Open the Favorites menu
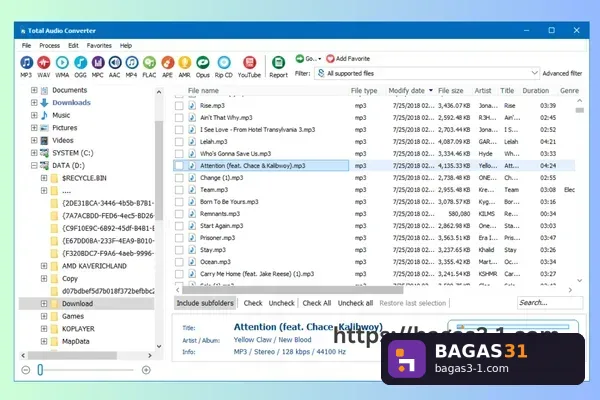 click(x=99, y=46)
